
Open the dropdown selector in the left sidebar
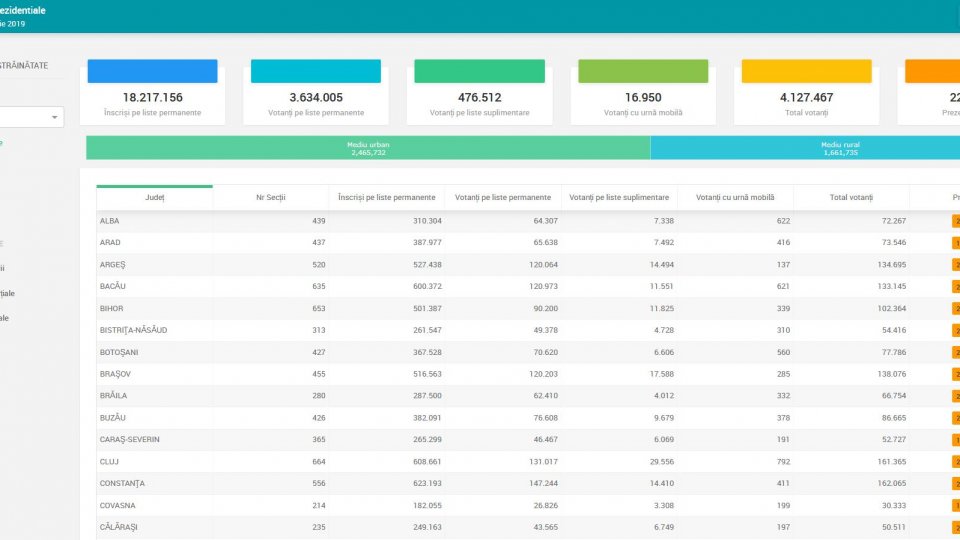coord(32,118)
